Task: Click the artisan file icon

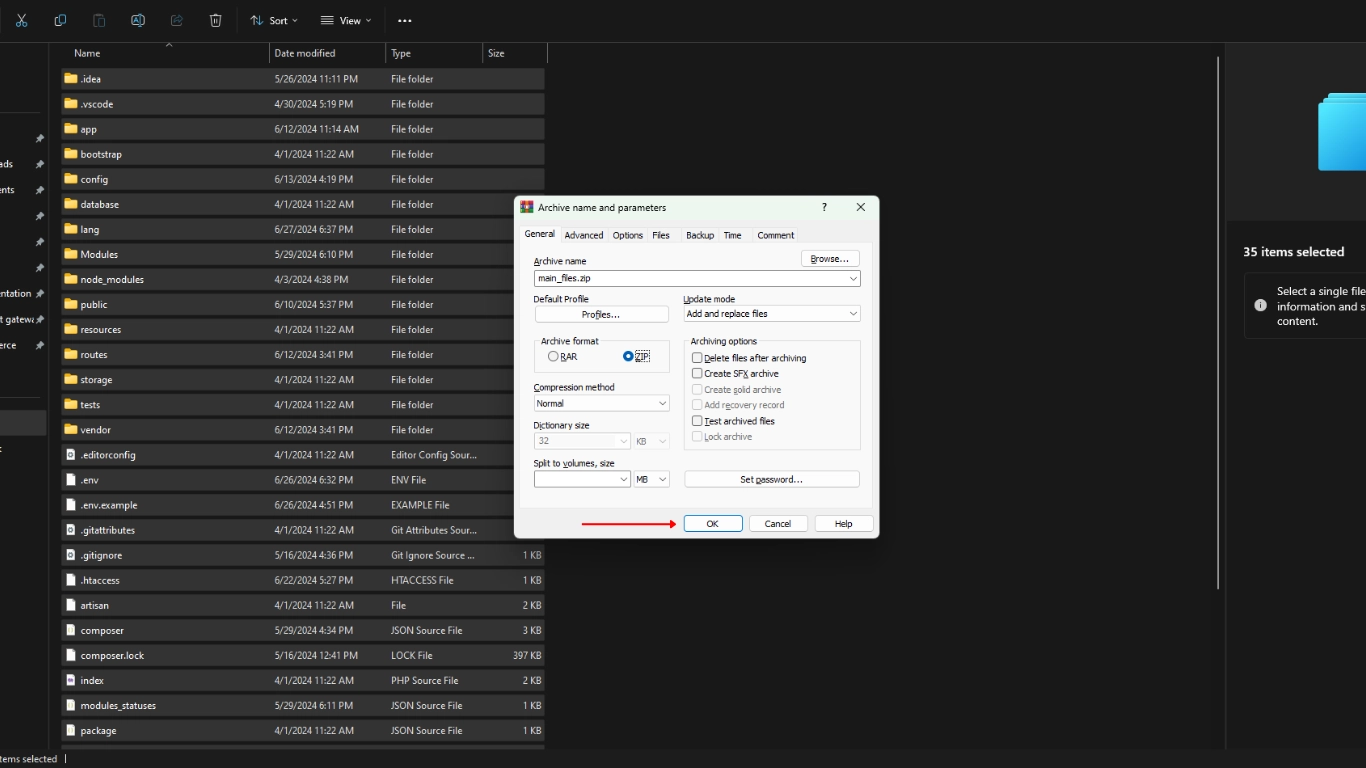Action: [x=70, y=605]
